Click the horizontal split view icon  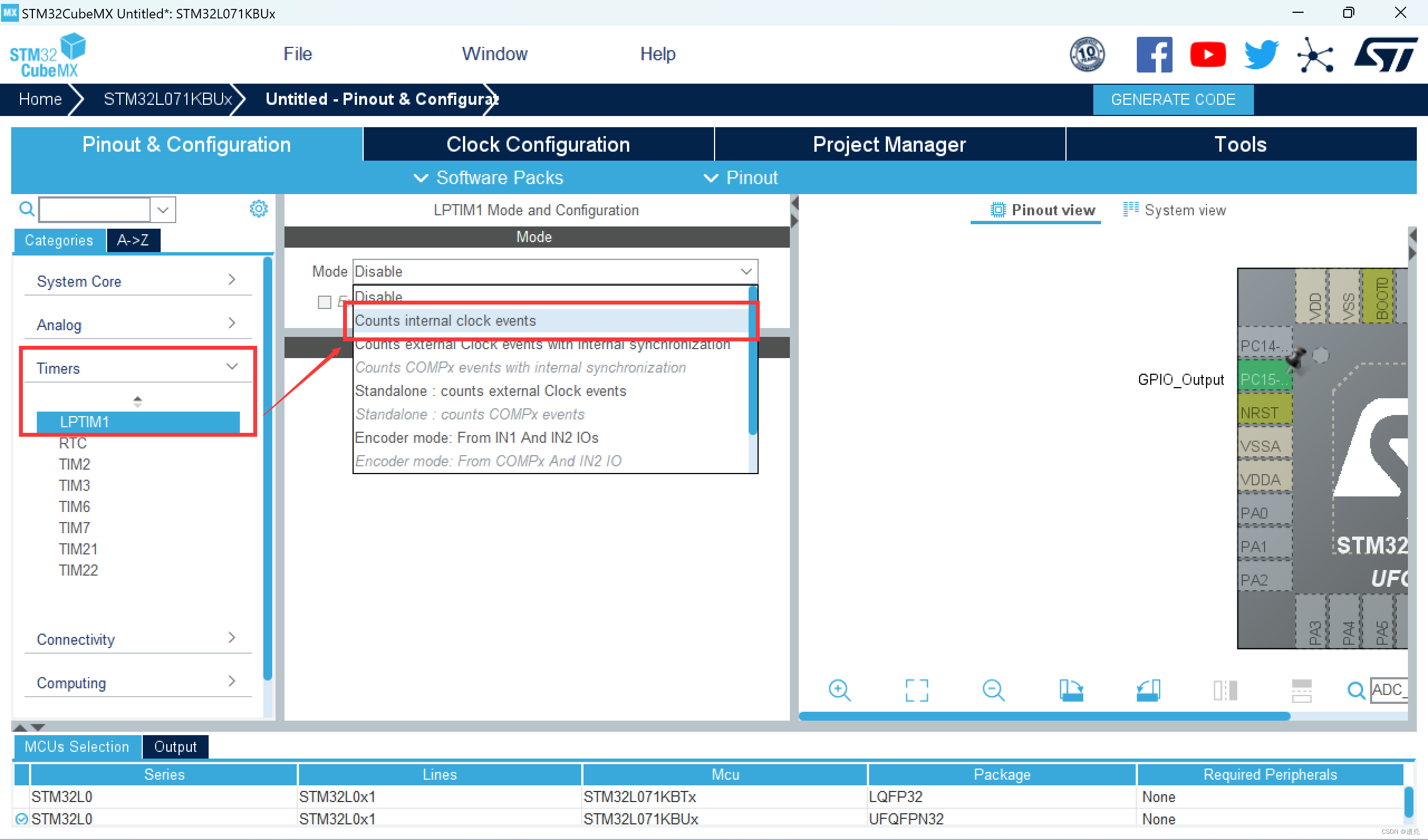1301,691
